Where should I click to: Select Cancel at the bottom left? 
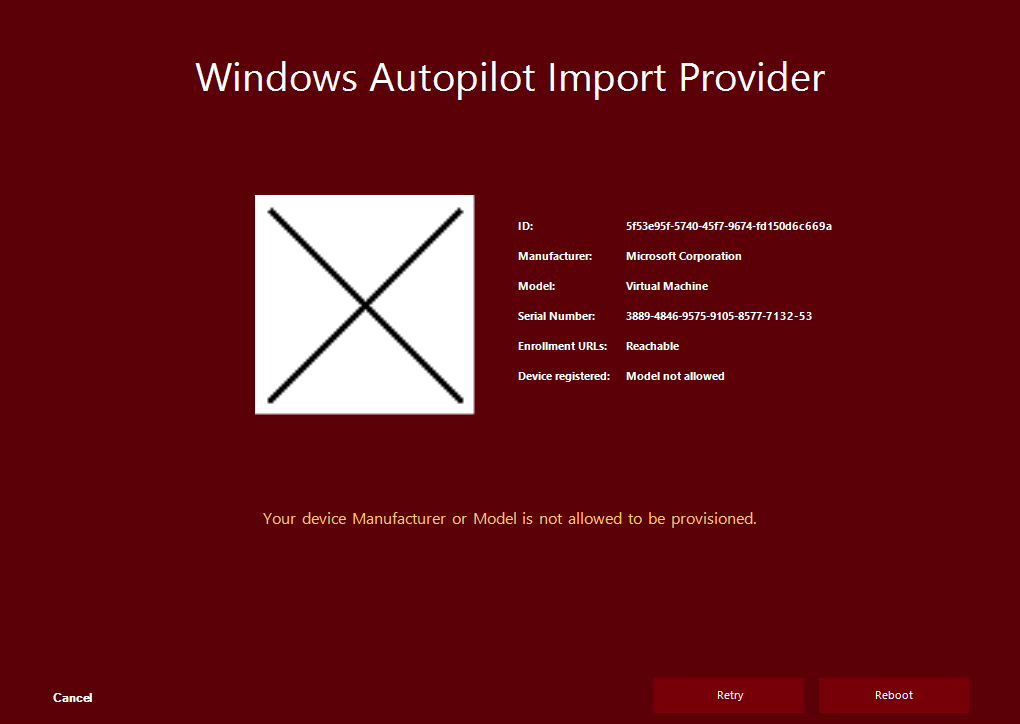tap(71, 698)
